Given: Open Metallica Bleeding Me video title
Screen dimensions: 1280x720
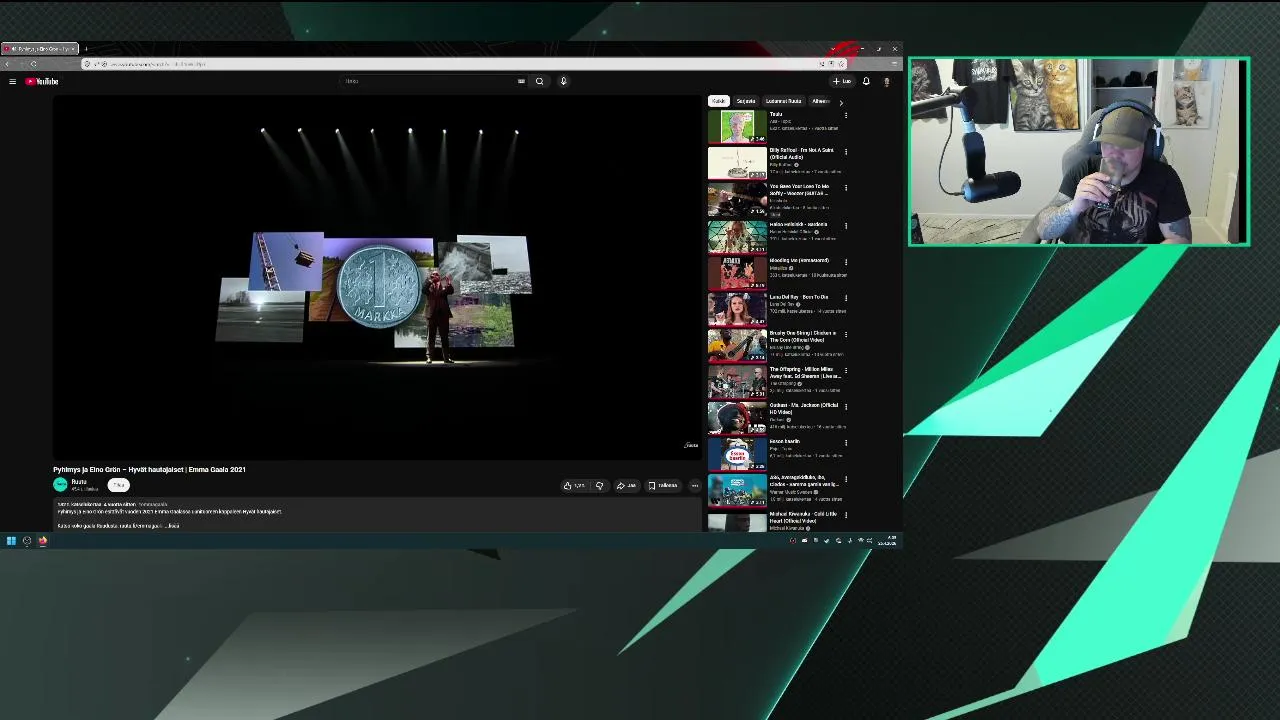Looking at the screenshot, I should click(799, 261).
